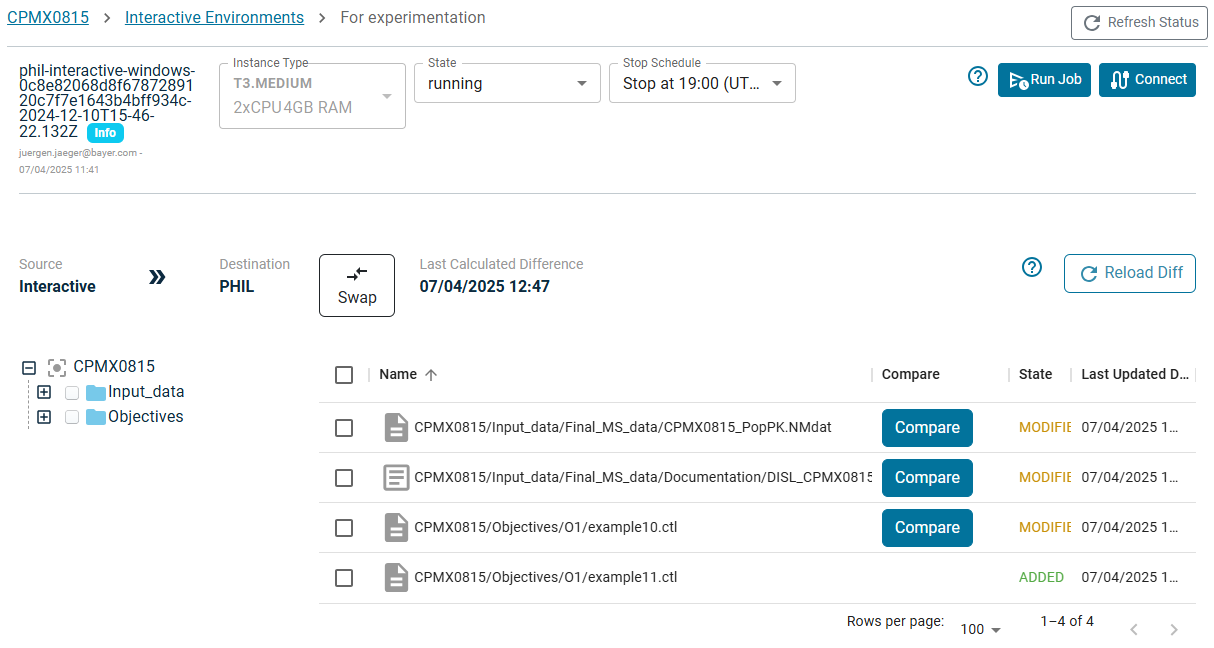This screenshot has height=648, width=1214.
Task: Open the Stop Schedule dropdown
Action: point(702,84)
